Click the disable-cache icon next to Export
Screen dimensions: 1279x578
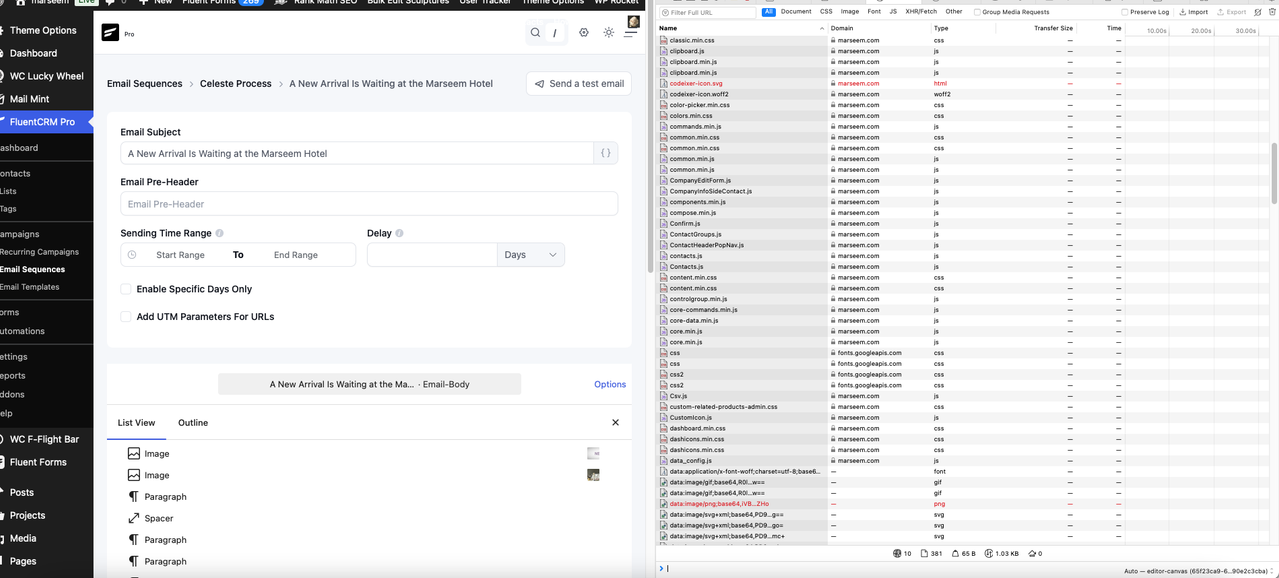click(x=1258, y=12)
